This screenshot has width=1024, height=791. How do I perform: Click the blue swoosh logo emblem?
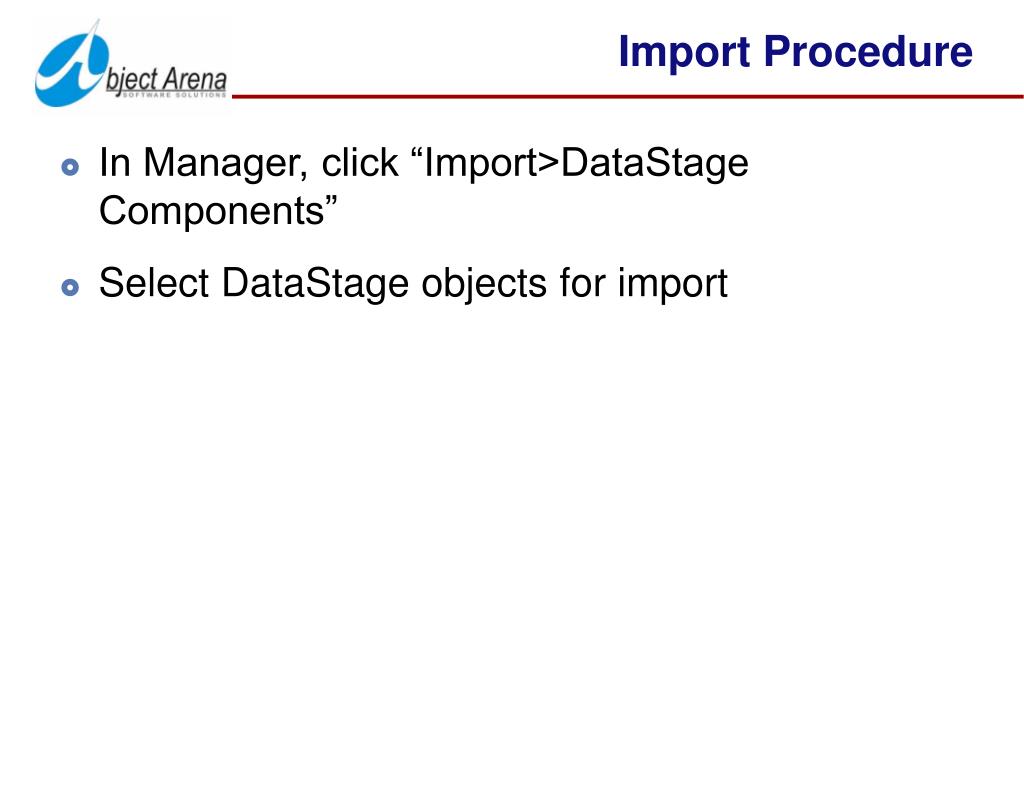(x=71, y=64)
